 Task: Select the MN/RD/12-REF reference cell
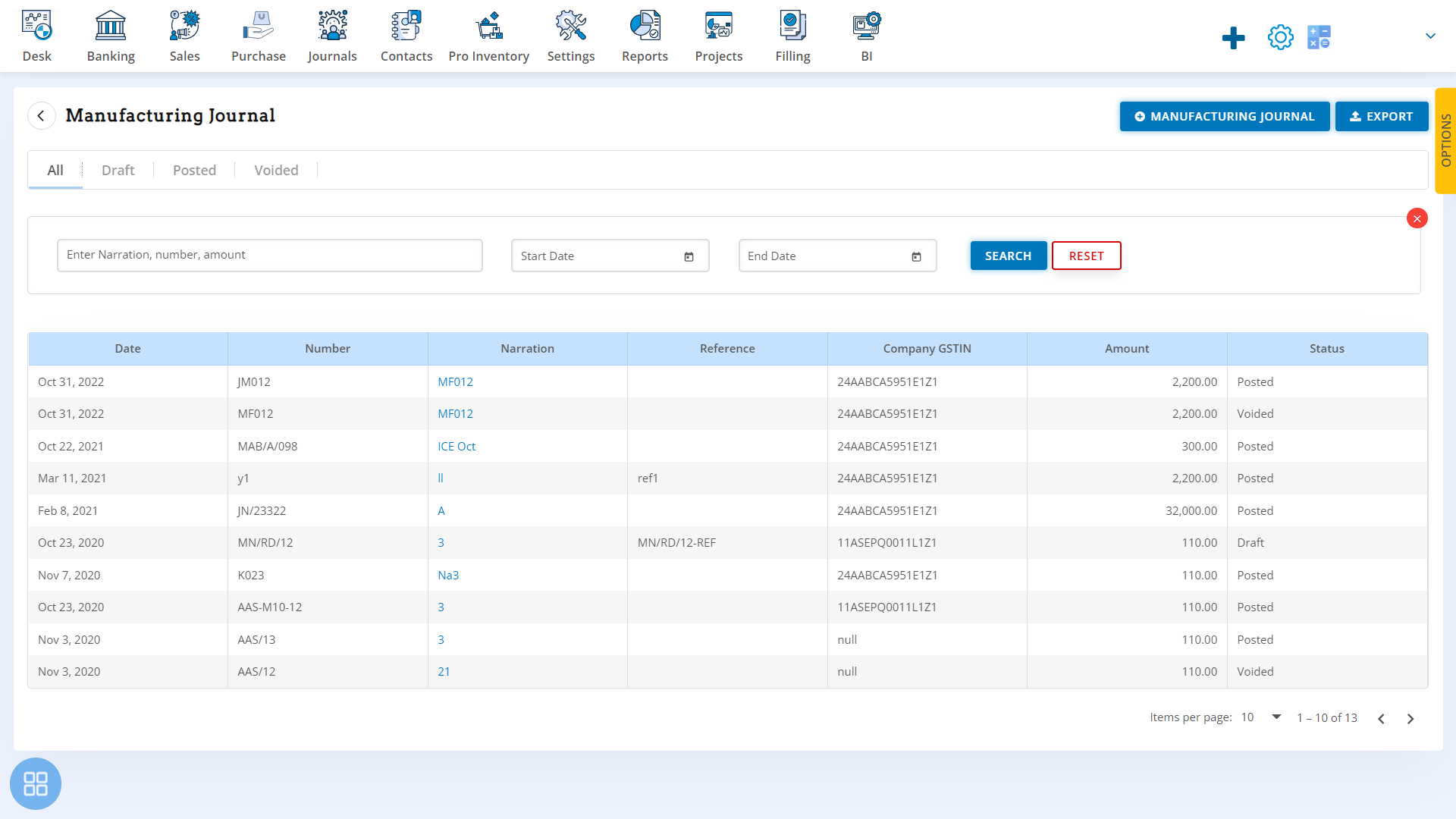coord(727,542)
